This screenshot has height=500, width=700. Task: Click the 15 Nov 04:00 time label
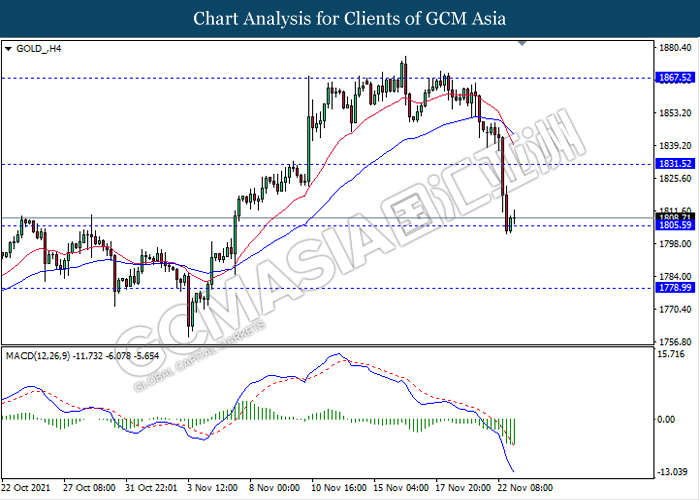401,487
